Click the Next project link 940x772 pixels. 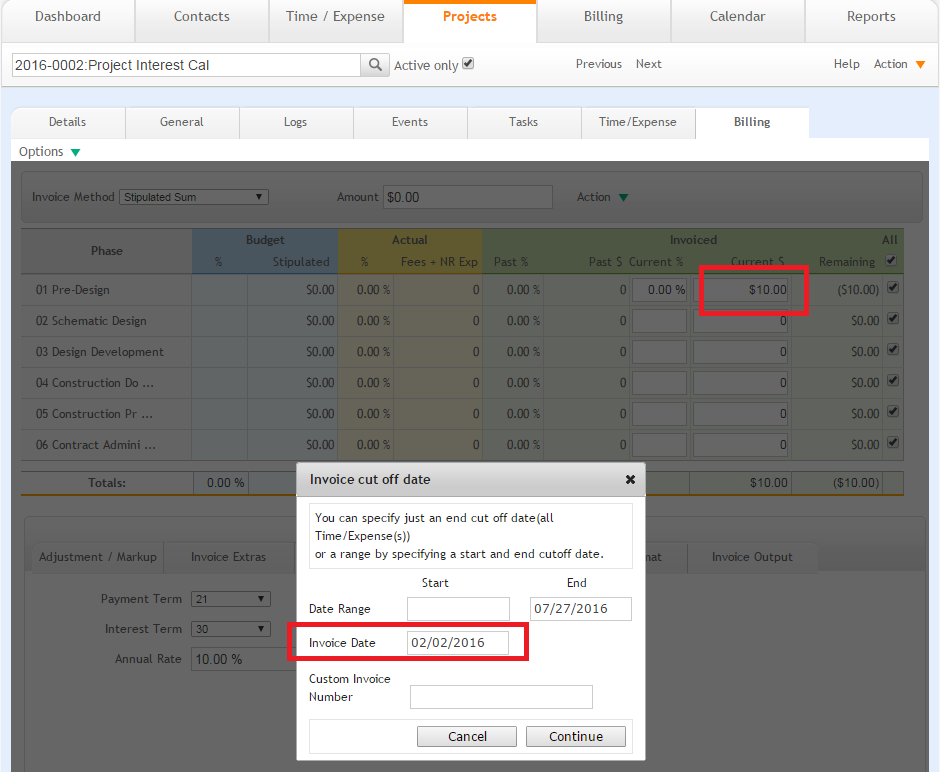[648, 64]
